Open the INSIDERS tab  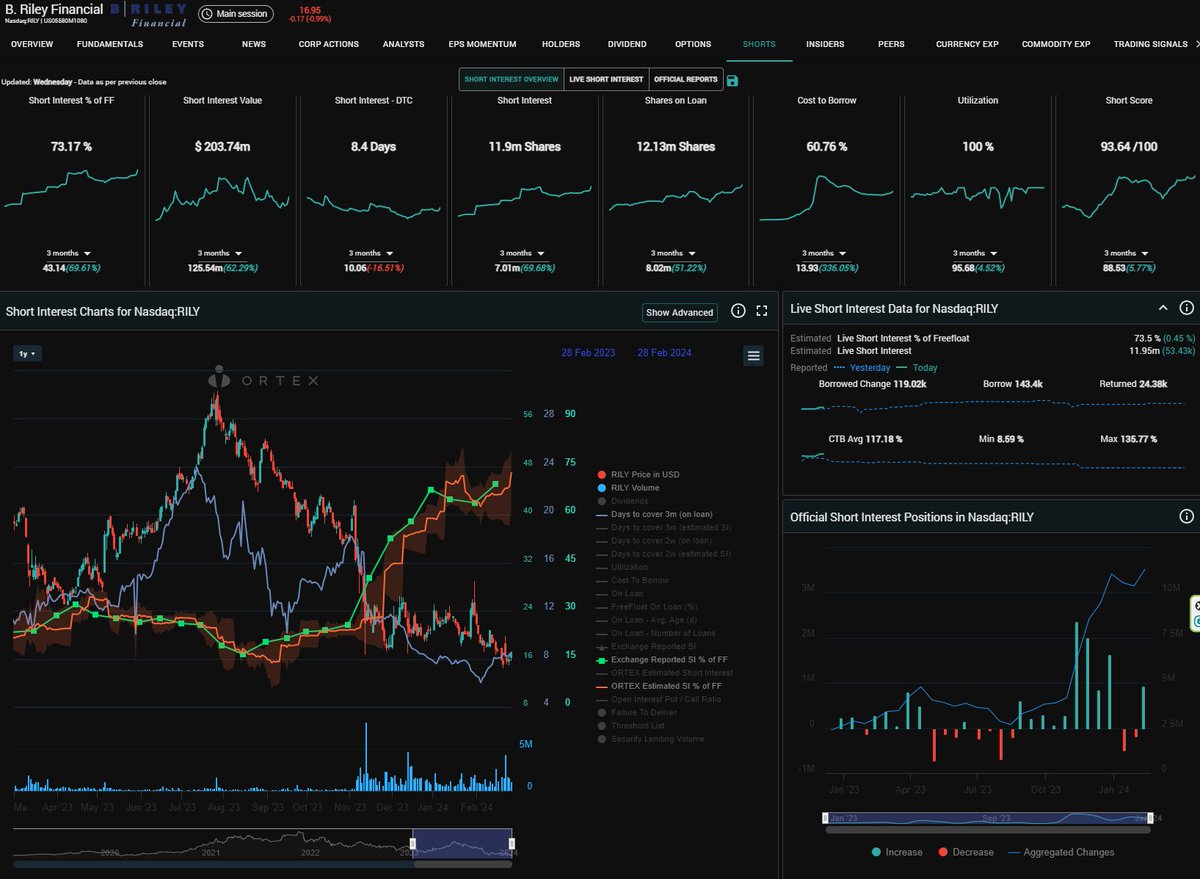coord(825,44)
